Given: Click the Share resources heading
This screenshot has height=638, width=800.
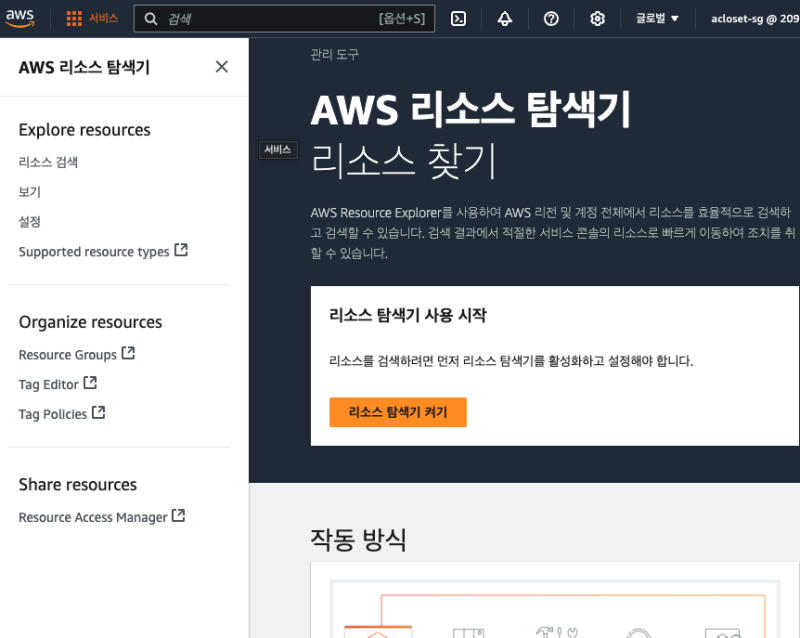Looking at the screenshot, I should (x=78, y=484).
